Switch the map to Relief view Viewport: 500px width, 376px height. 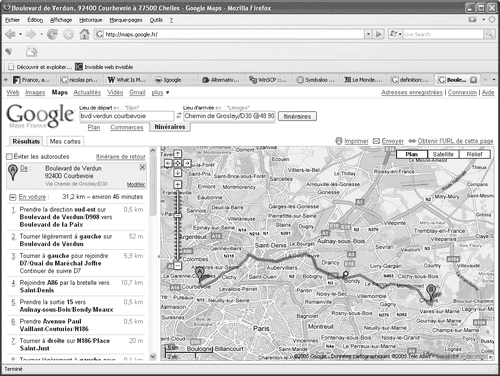(474, 154)
